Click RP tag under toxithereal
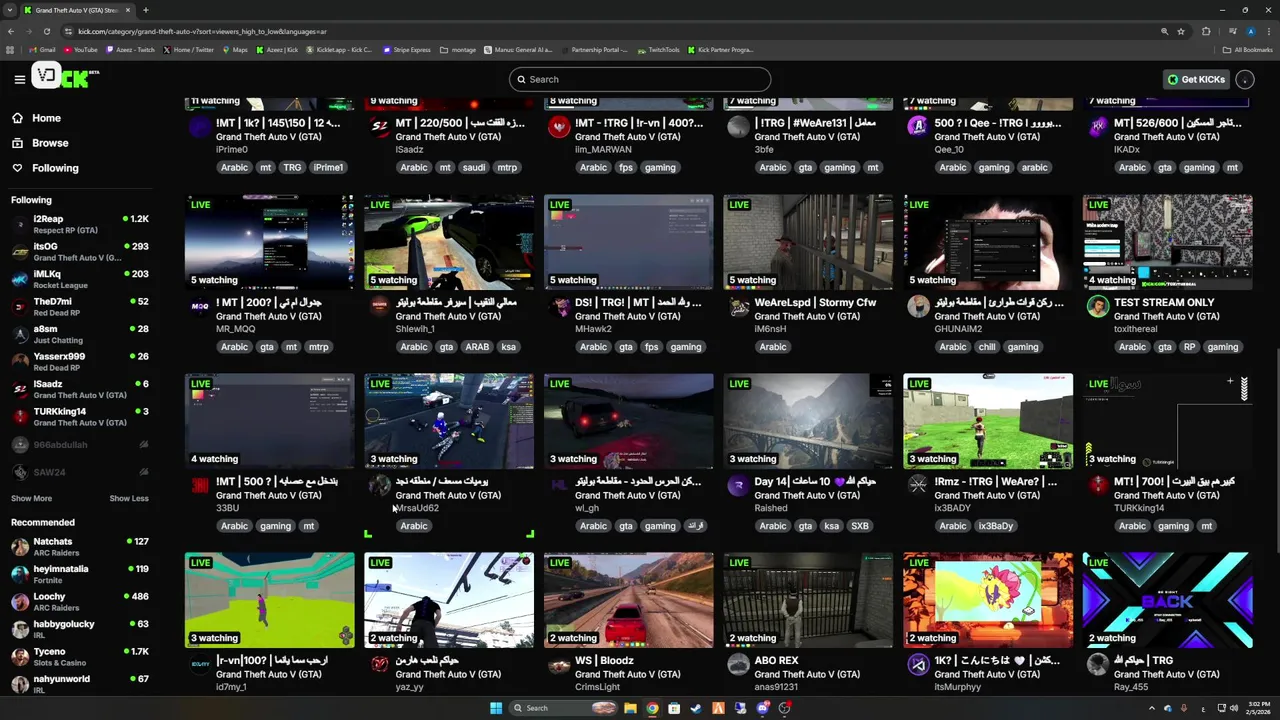1280x720 pixels. click(1189, 347)
